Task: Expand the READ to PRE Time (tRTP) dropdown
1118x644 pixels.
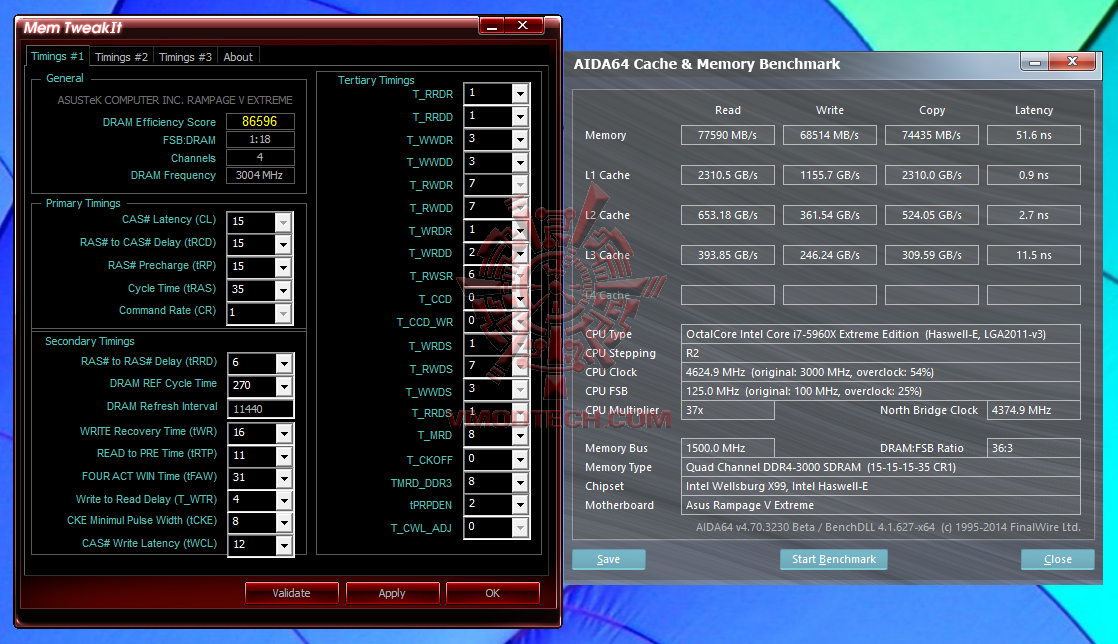Action: pyautogui.click(x=284, y=456)
